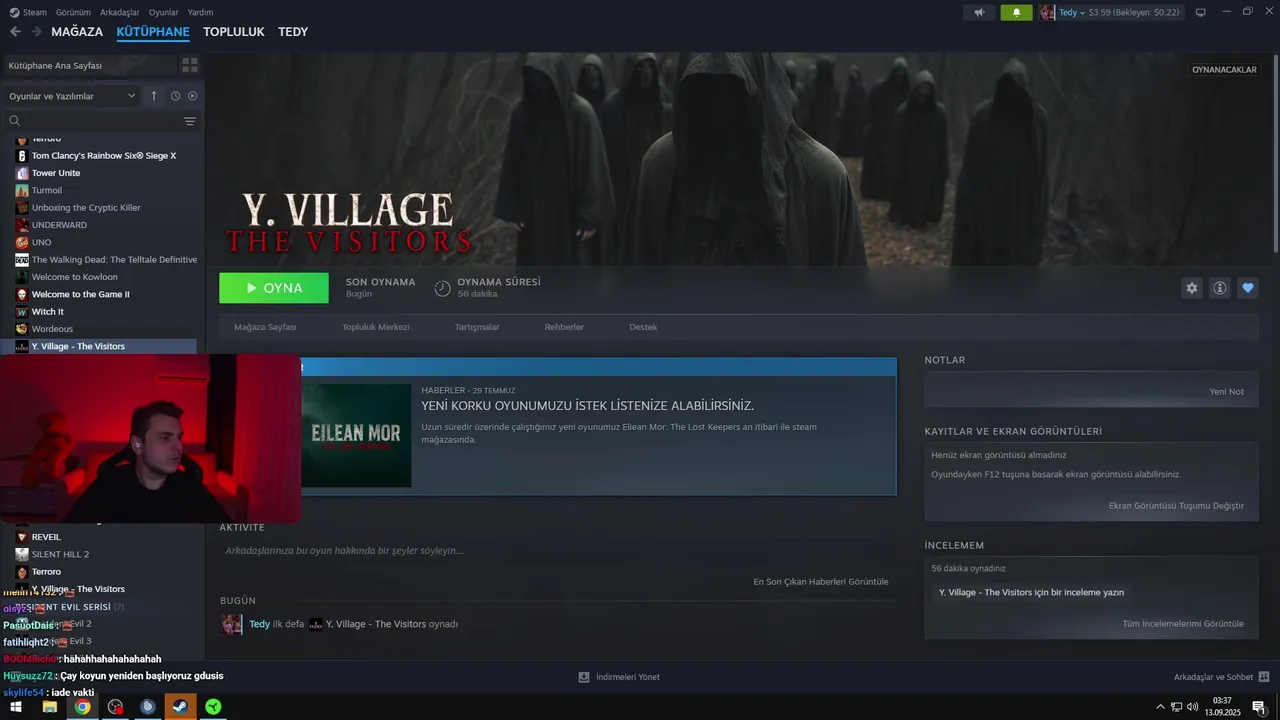
Task: Select Turmoil in the game list
Action: pyautogui.click(x=46, y=190)
